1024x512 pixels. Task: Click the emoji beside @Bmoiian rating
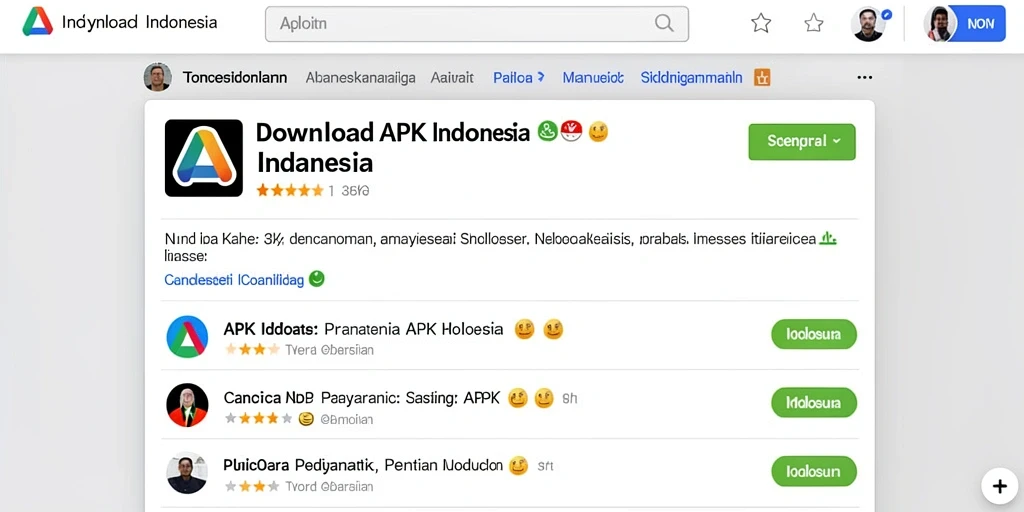tap(306, 419)
